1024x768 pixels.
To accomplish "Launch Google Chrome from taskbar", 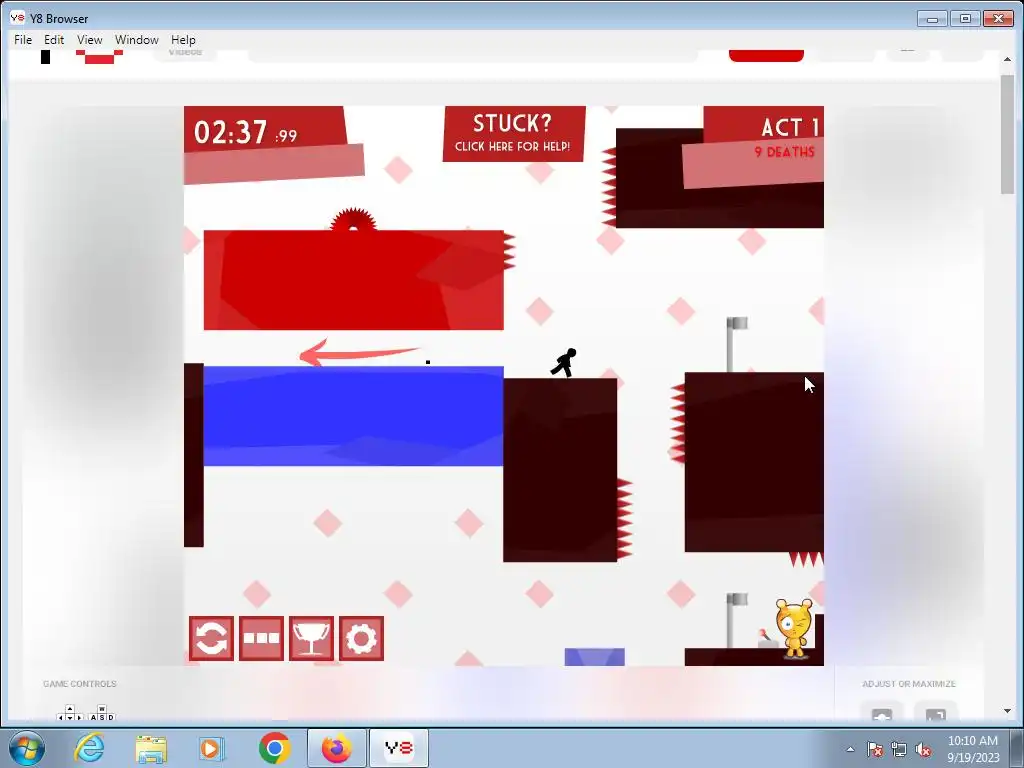I will (x=275, y=748).
